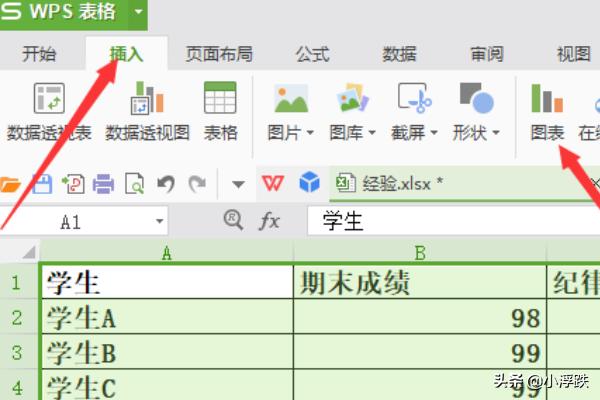Open the 视图 tab

coord(574,54)
